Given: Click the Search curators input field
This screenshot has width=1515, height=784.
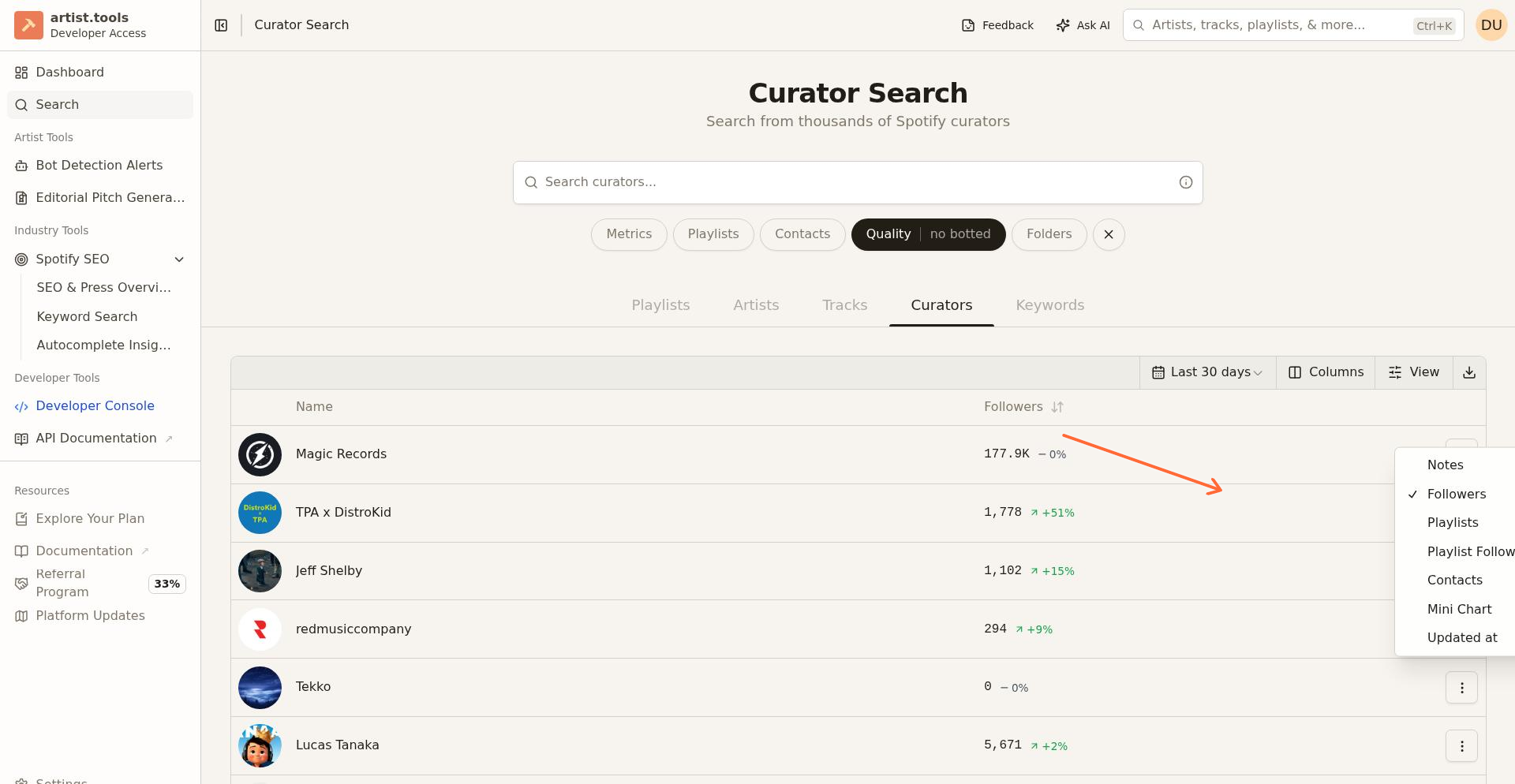Looking at the screenshot, I should pos(858,182).
